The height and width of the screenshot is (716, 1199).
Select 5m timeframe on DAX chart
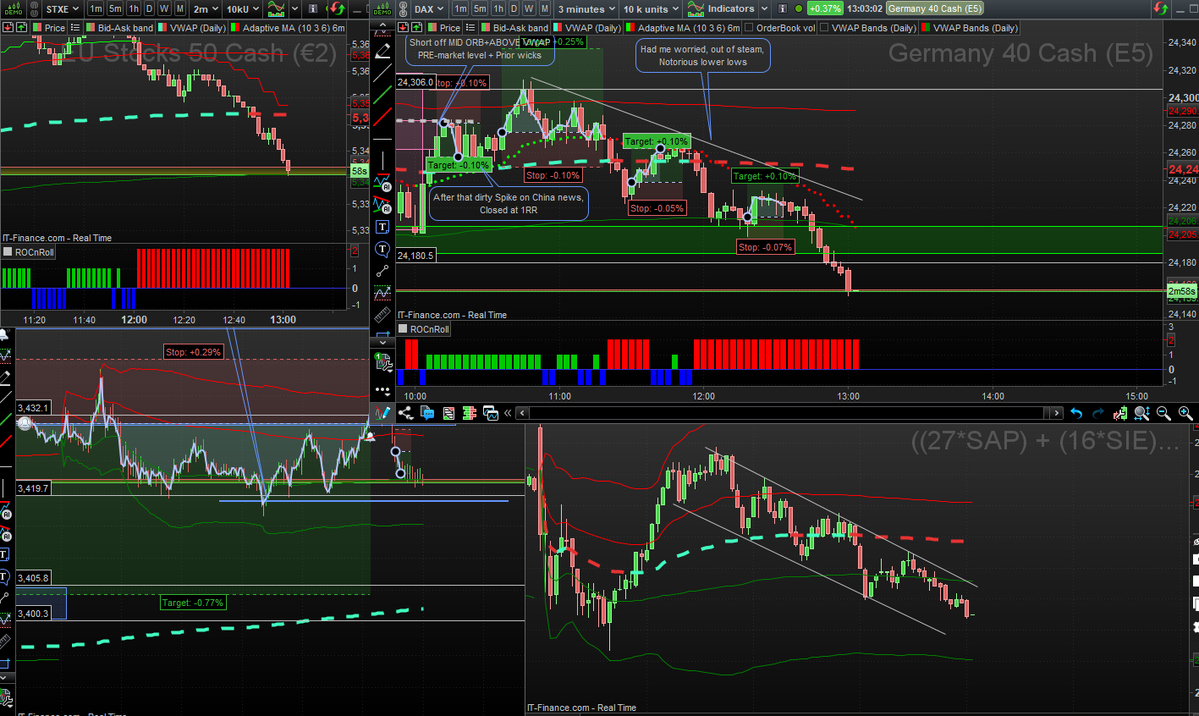[x=479, y=8]
